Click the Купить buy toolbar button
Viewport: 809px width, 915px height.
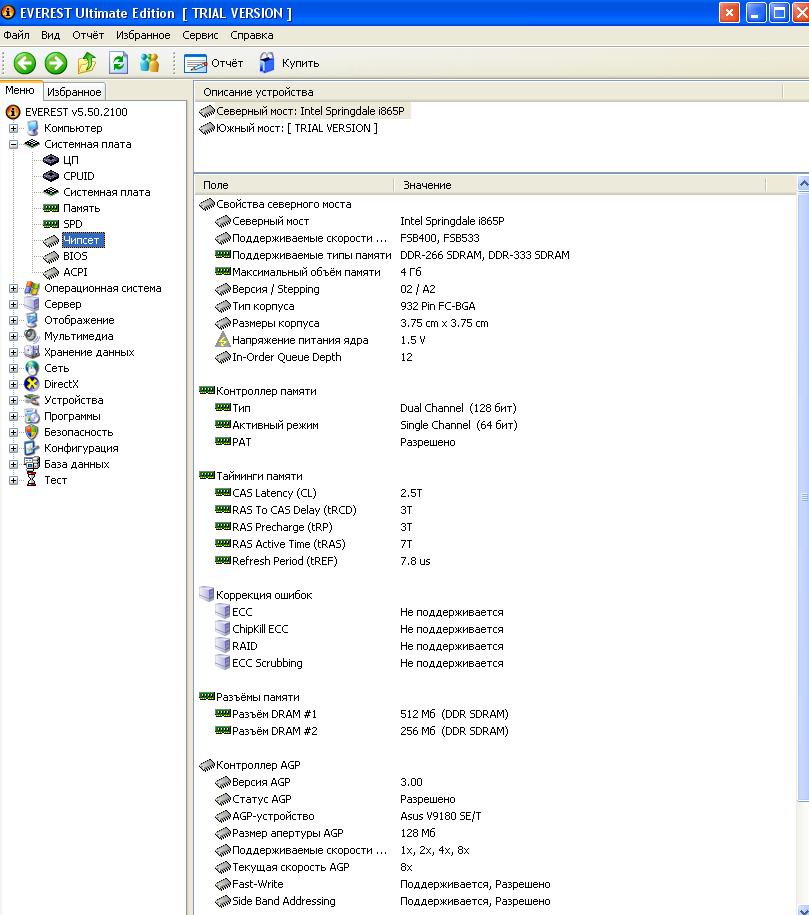coord(289,63)
